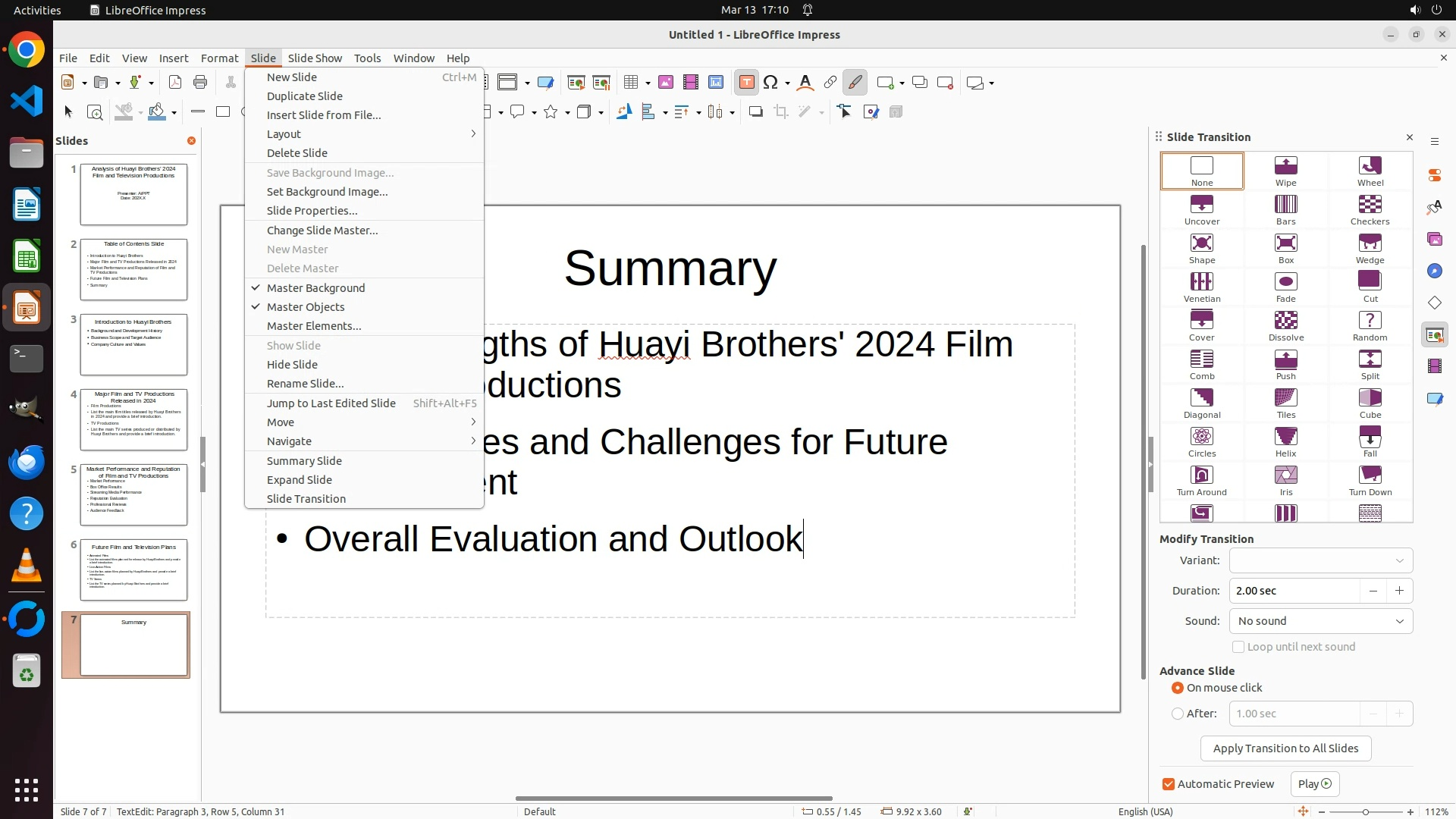The height and width of the screenshot is (819, 1456).
Task: Click the Duplicate Slide menu entry
Action: 305,96
